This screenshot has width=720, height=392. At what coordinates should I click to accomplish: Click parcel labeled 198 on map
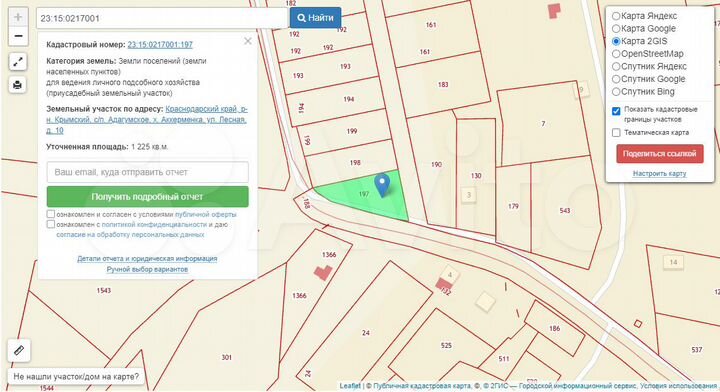(354, 163)
